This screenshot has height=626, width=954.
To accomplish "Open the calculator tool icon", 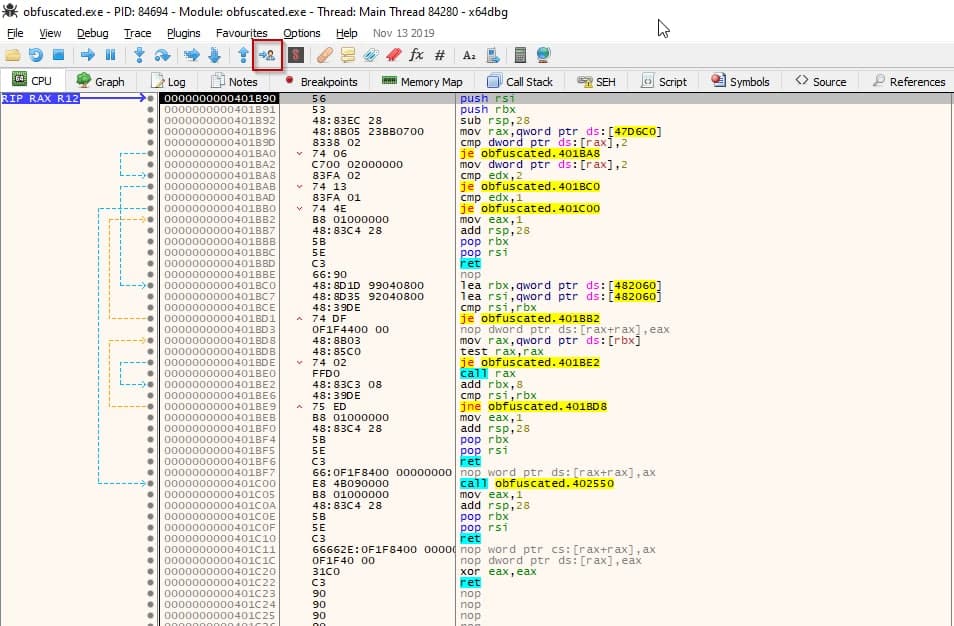I will [519, 55].
